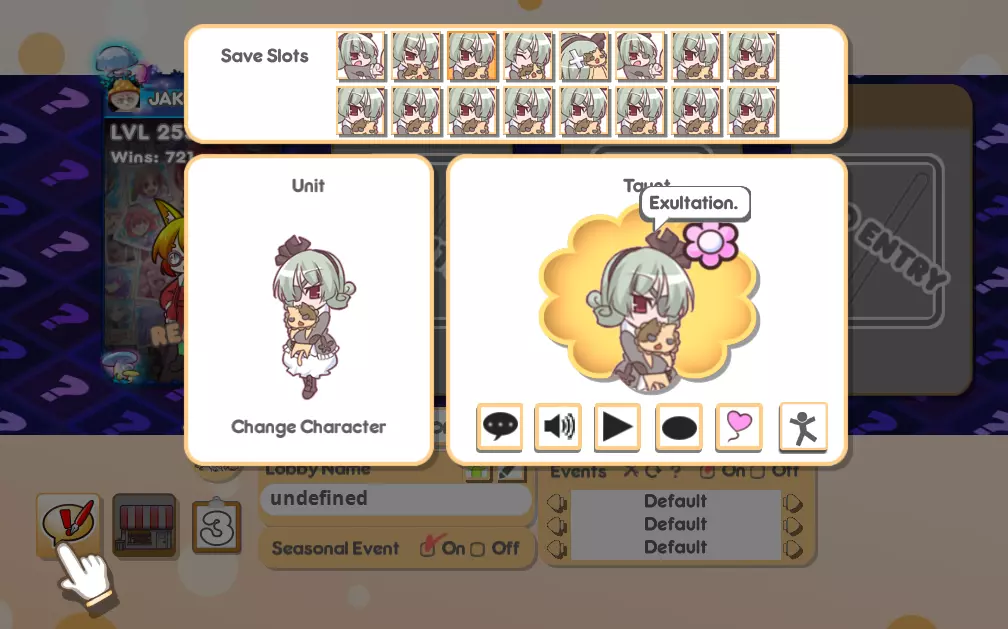This screenshot has height=629, width=1008.
Task: Turn Events option On
Action: [x=707, y=471]
